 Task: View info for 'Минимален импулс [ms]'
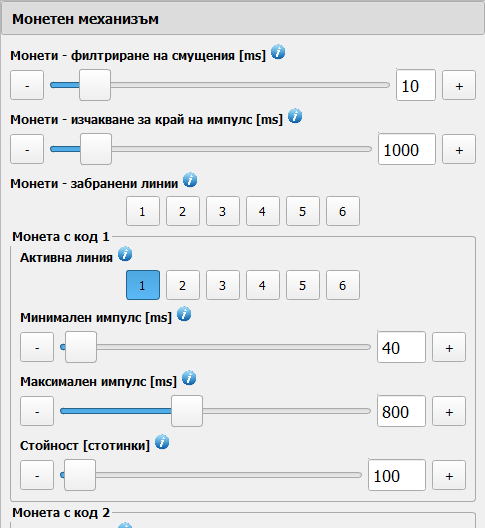coord(184,314)
